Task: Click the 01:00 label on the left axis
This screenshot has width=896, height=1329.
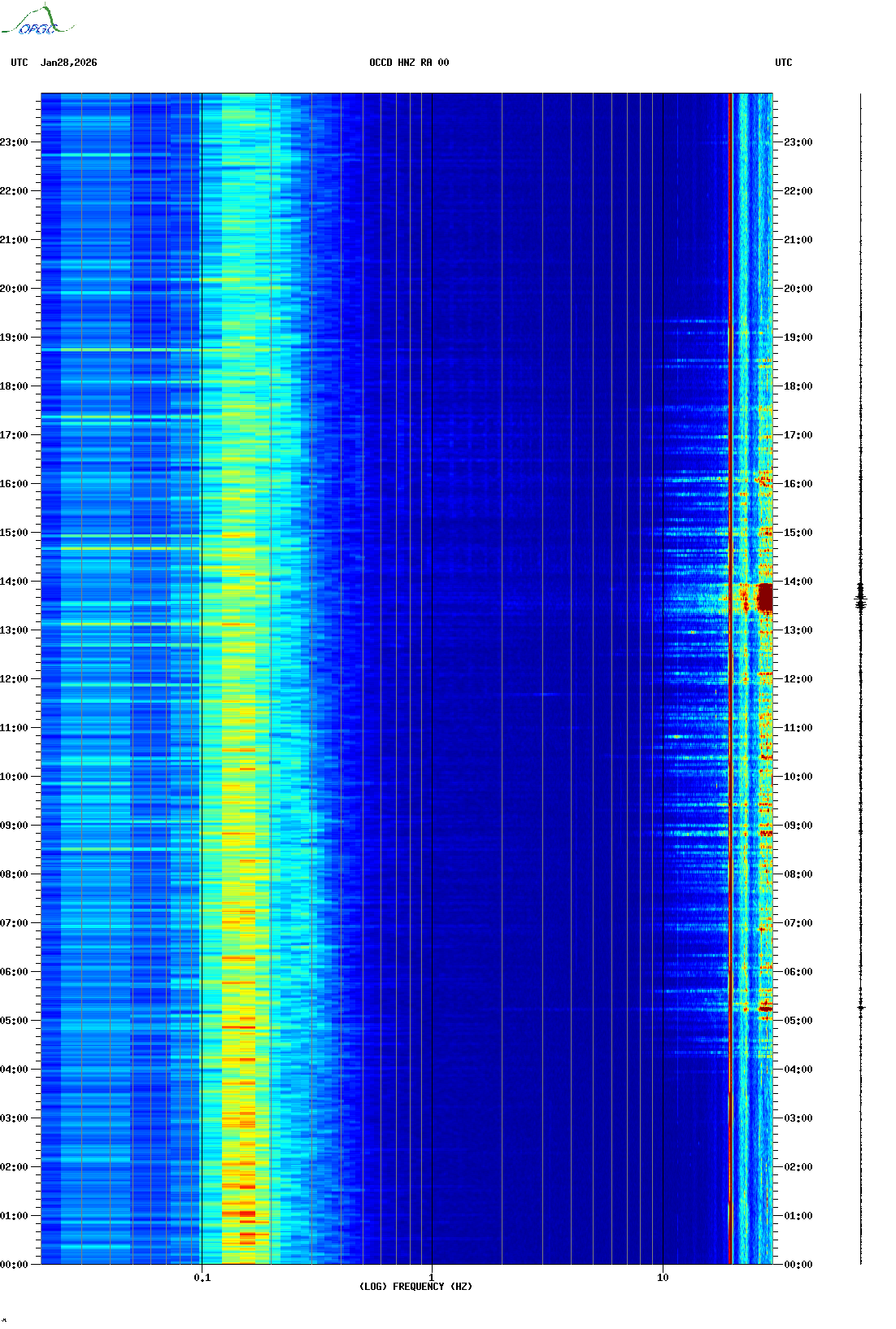Action: [x=14, y=1216]
